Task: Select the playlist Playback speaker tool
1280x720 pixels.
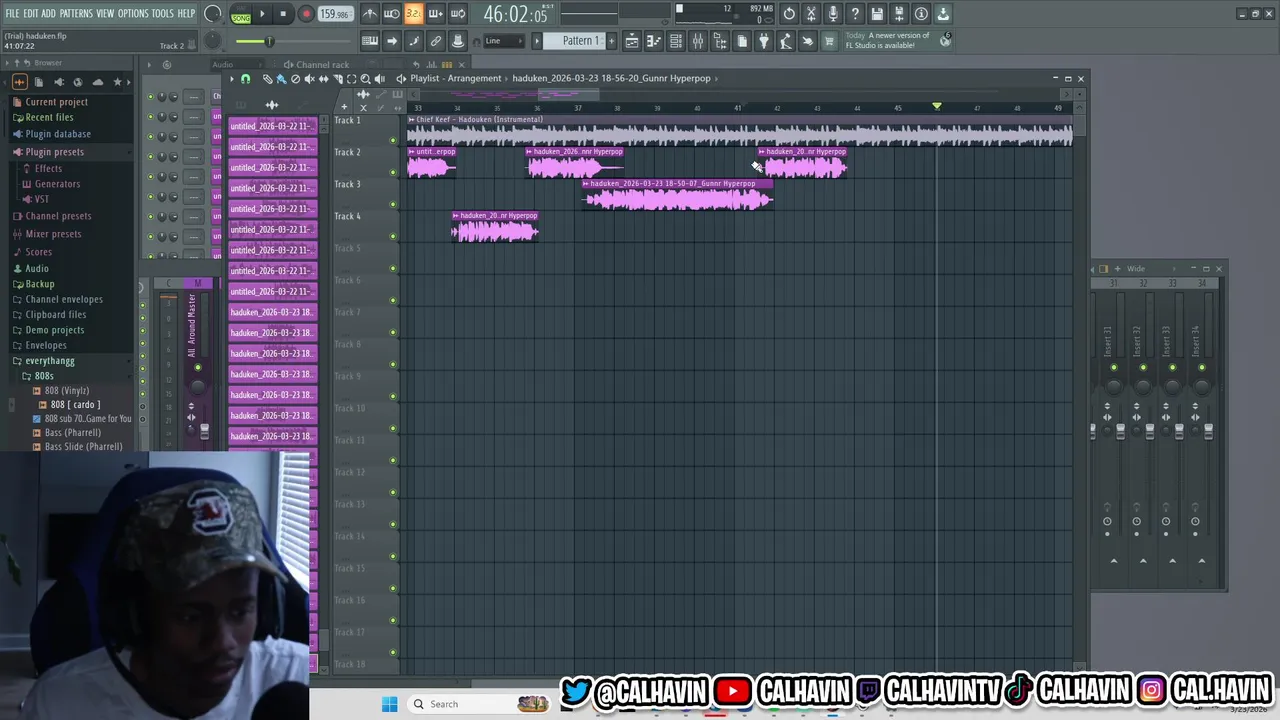Action: pos(379,79)
